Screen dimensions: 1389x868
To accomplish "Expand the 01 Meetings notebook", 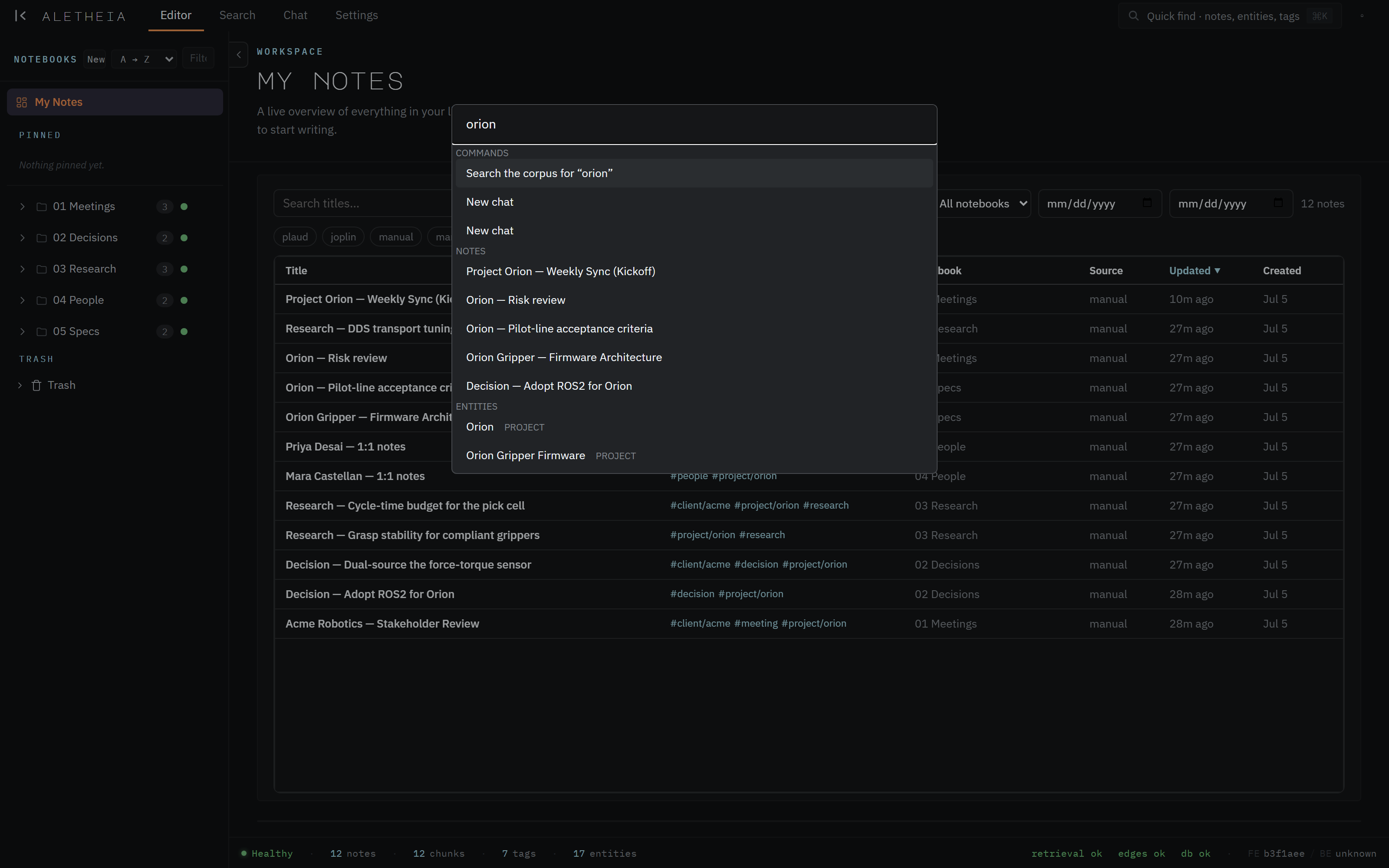I will click(23, 207).
